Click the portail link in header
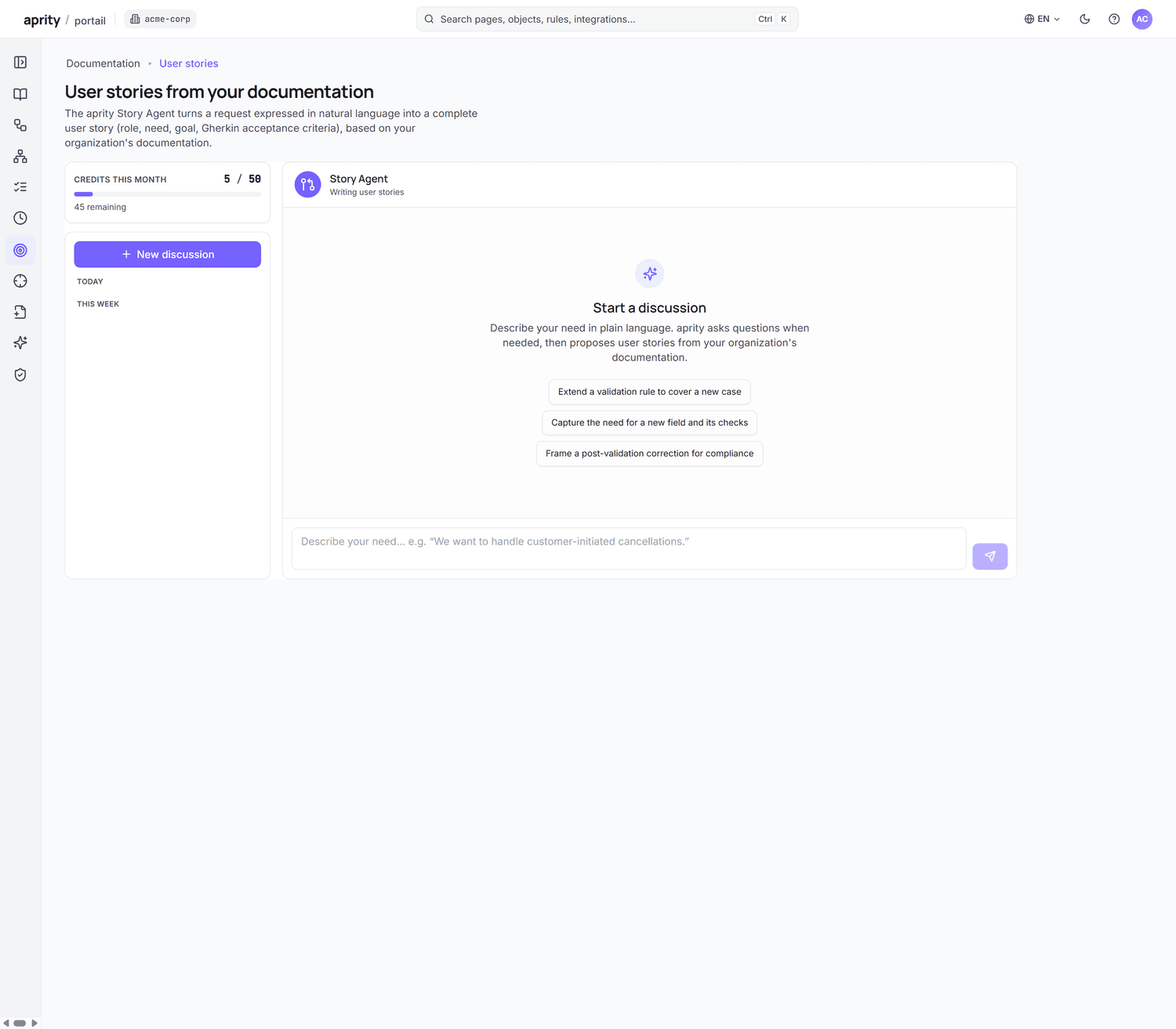Screen dimensions: 1176x1029 (90, 20)
